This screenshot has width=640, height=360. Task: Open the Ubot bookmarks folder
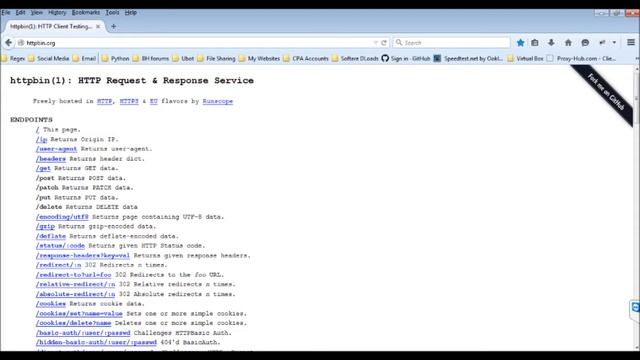click(183, 58)
